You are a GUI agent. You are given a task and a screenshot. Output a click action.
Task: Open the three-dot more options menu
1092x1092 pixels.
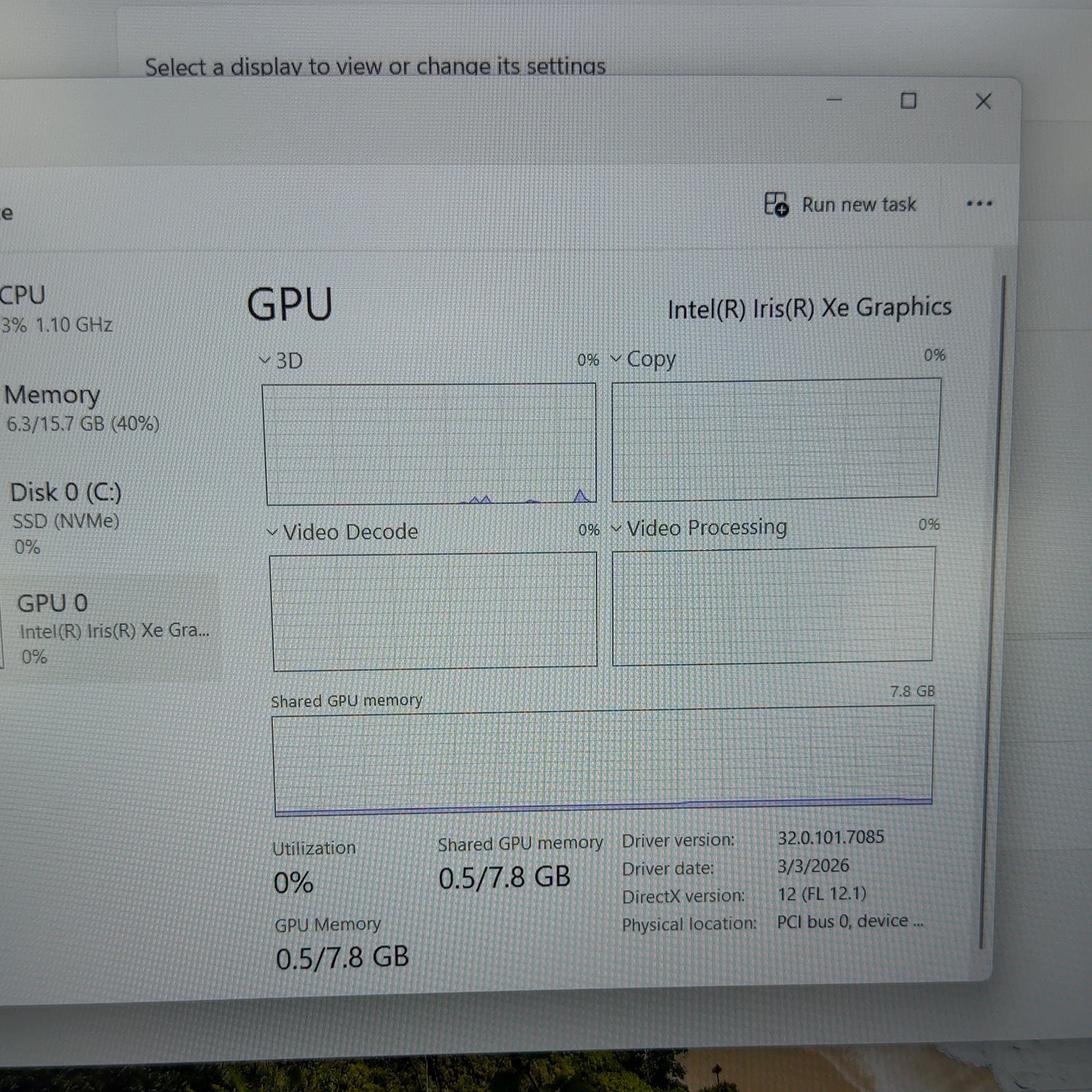click(979, 203)
